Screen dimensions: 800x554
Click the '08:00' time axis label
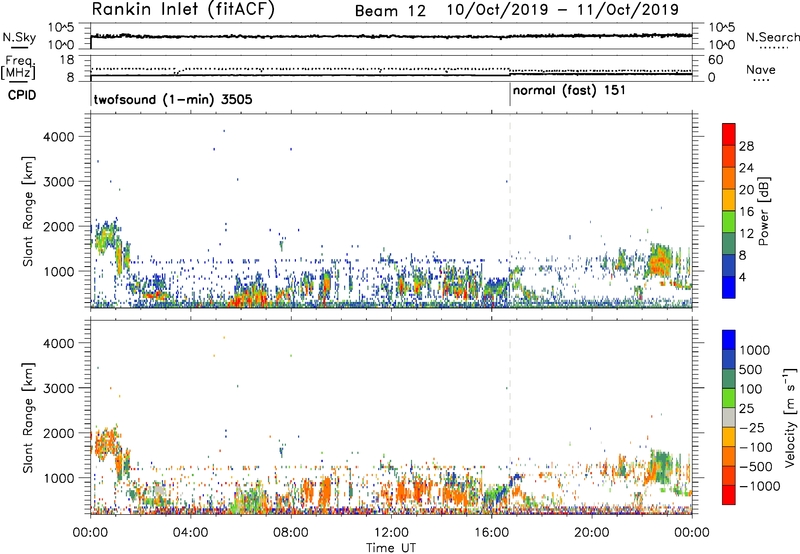pyautogui.click(x=291, y=533)
